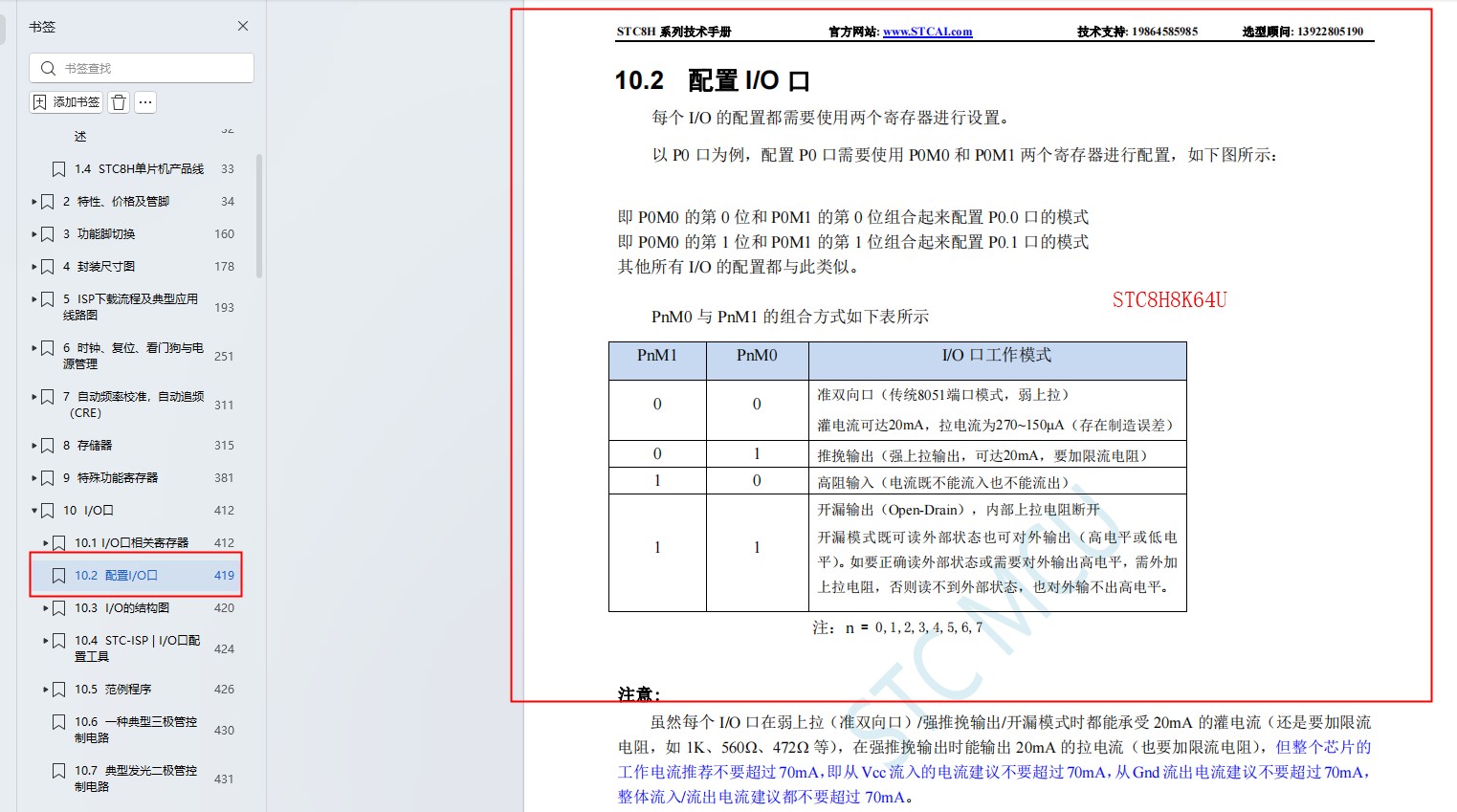Click the 添加书签 button
Viewport: 1457px width, 812px height.
tap(66, 102)
